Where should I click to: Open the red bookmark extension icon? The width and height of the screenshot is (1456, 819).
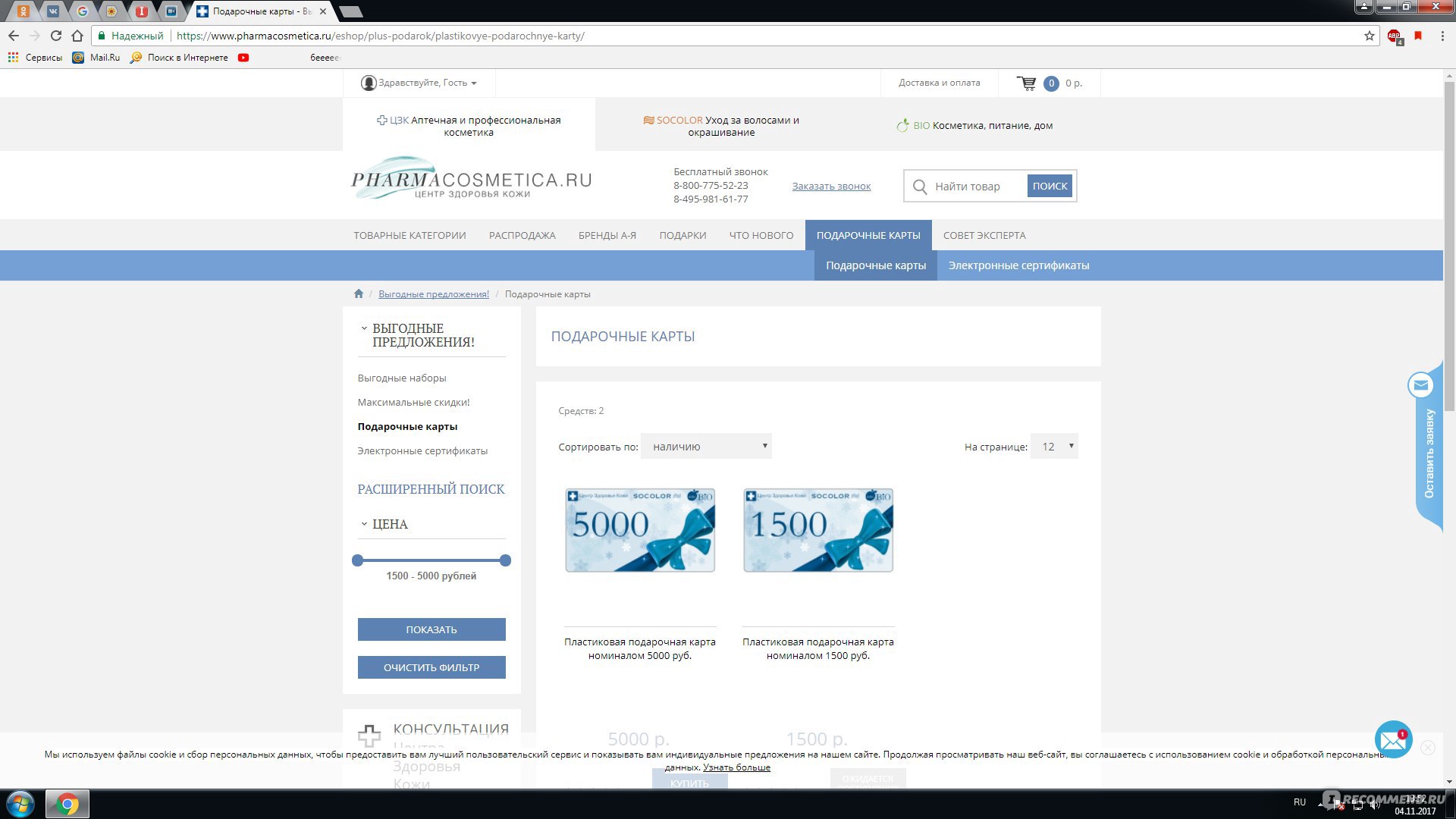1418,36
